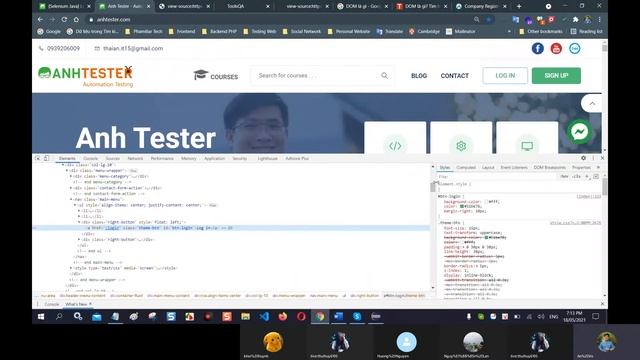Open the BLOG link

pyautogui.click(x=419, y=76)
